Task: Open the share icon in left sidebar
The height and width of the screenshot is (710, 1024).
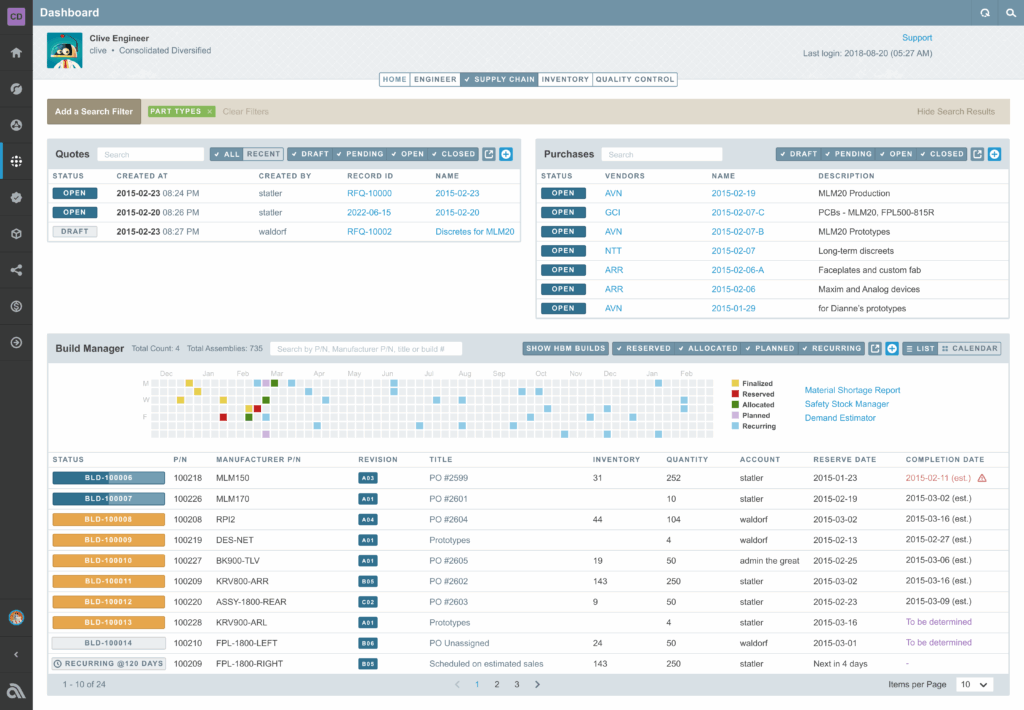Action: (x=16, y=269)
